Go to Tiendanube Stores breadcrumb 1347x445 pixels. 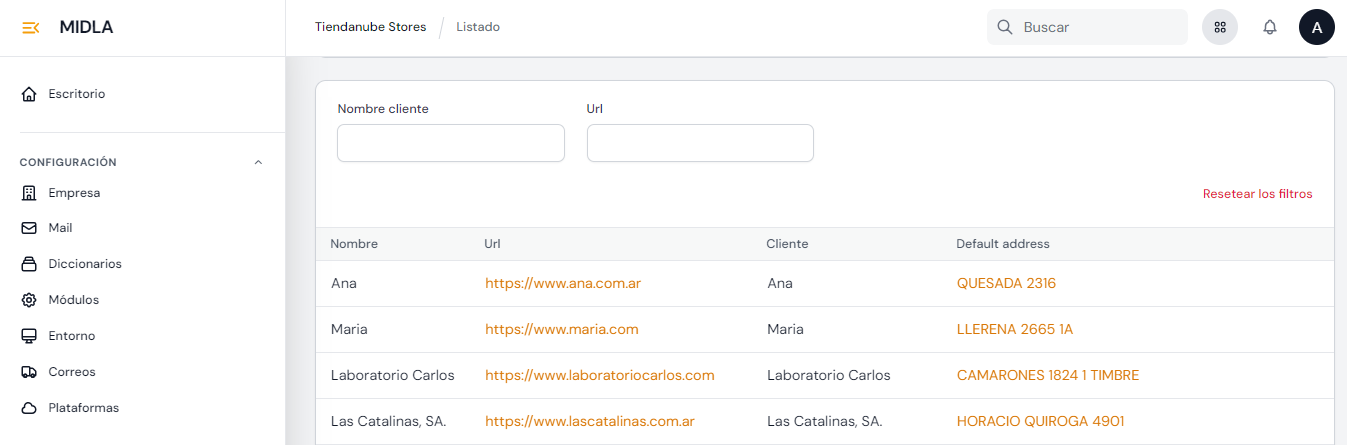point(370,27)
